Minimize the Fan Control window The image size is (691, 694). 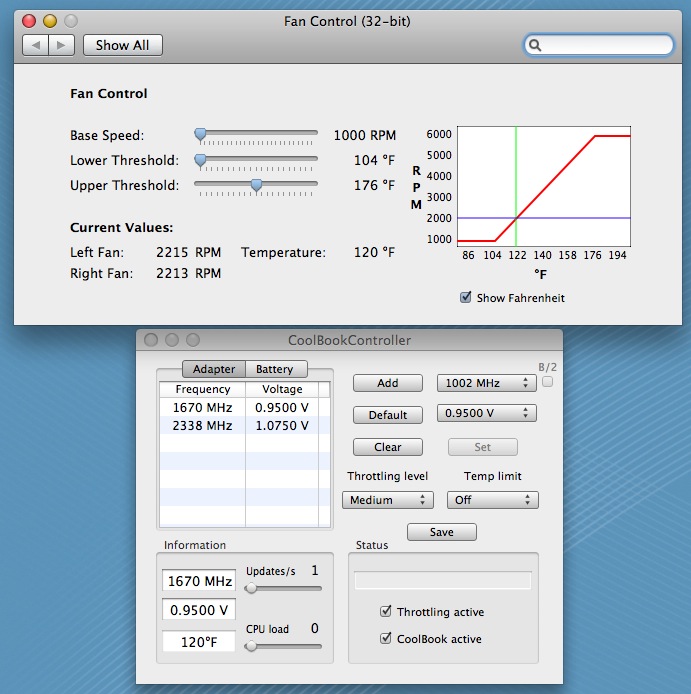[x=50, y=21]
